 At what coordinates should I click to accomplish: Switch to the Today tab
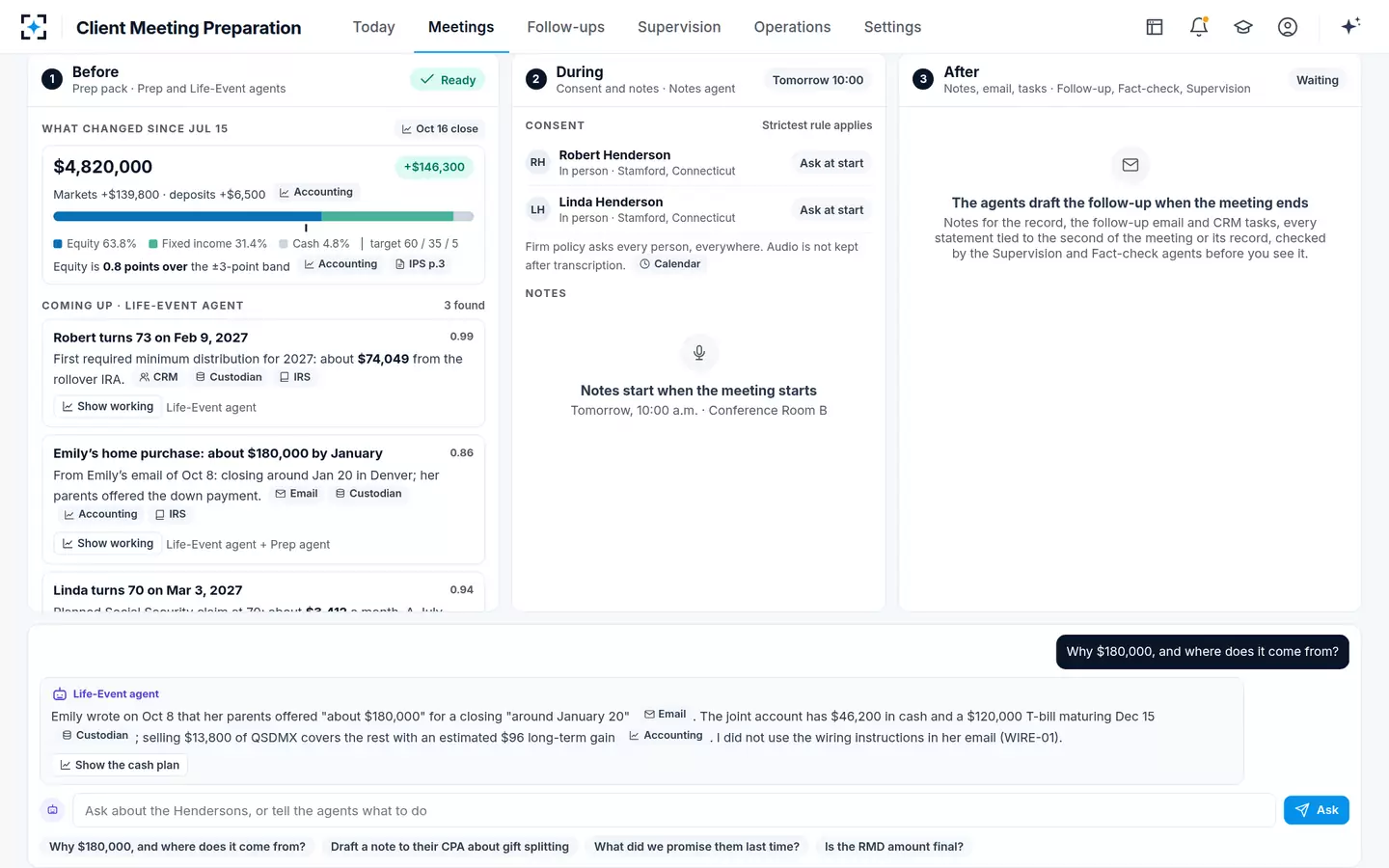[374, 27]
